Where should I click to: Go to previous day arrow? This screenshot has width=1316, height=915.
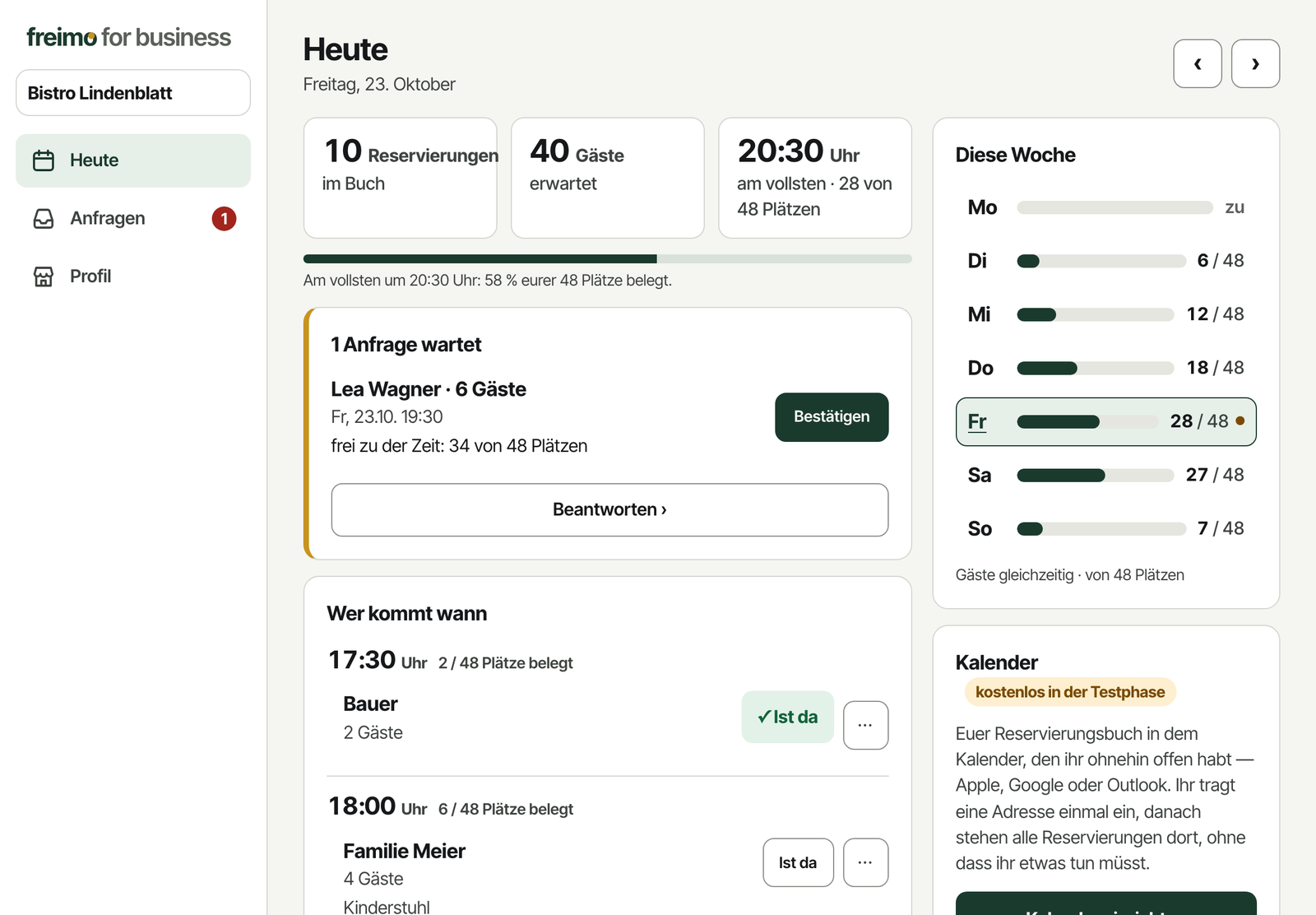click(x=1198, y=63)
